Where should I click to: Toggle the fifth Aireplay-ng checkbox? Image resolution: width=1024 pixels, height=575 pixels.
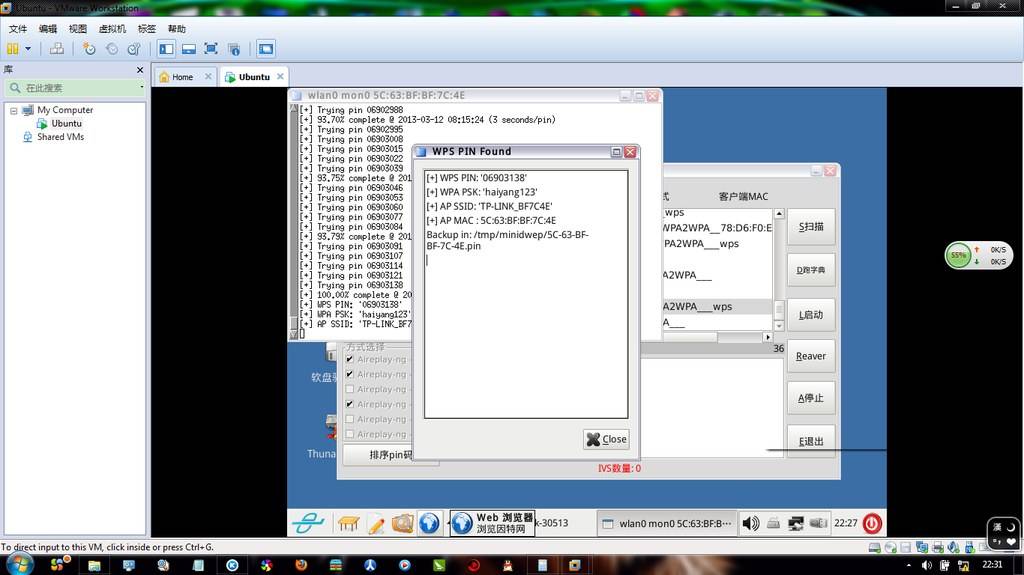349,419
